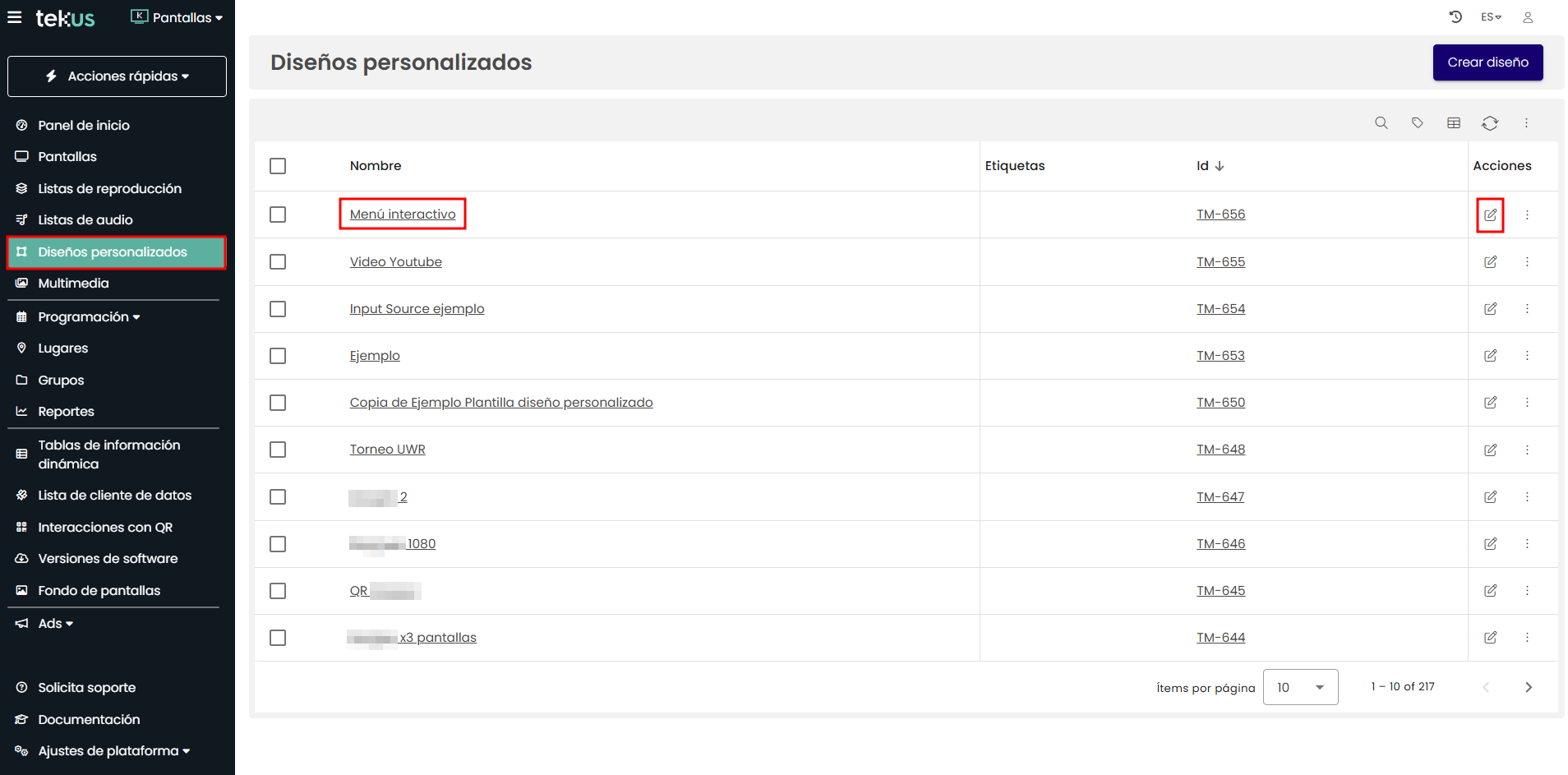Expand the Acciones rápidas dropdown

click(117, 76)
